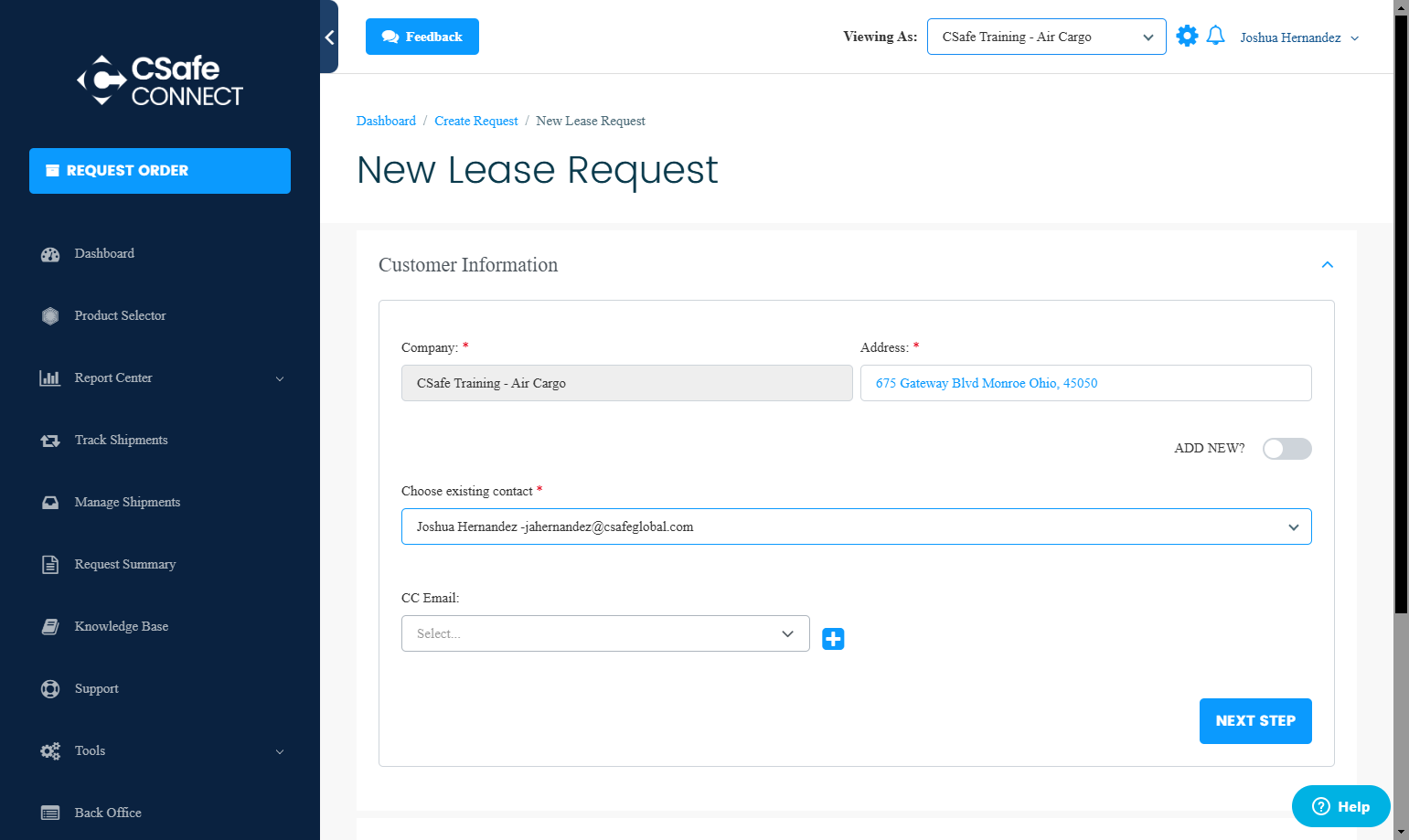Toggle the ADD NEW? switch

[x=1287, y=449]
